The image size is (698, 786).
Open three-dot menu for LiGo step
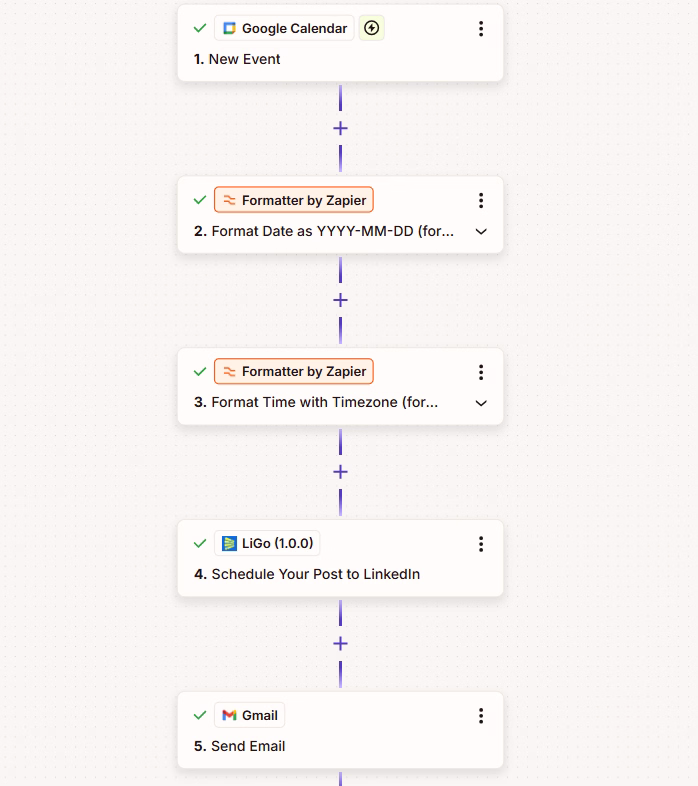[481, 544]
